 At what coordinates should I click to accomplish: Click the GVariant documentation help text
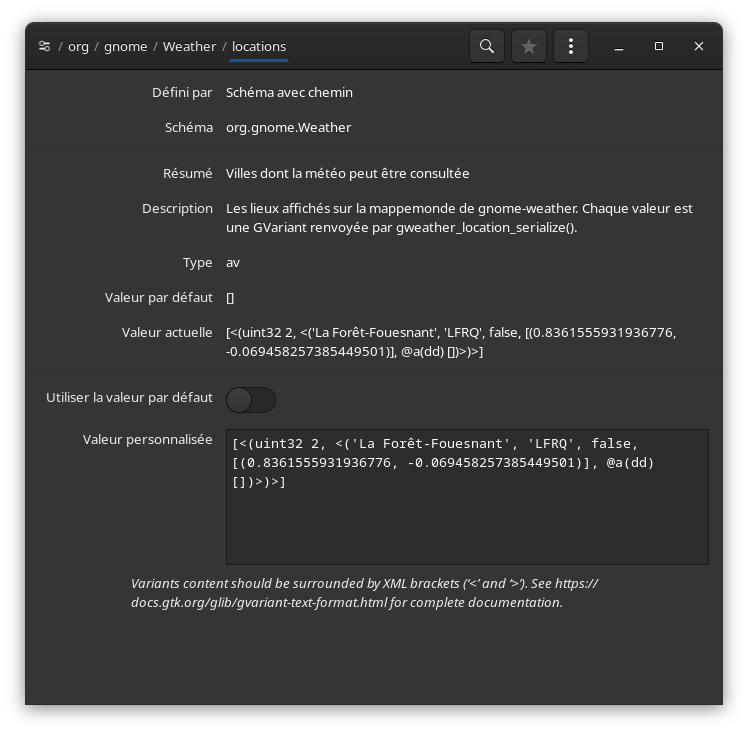[x=364, y=593]
